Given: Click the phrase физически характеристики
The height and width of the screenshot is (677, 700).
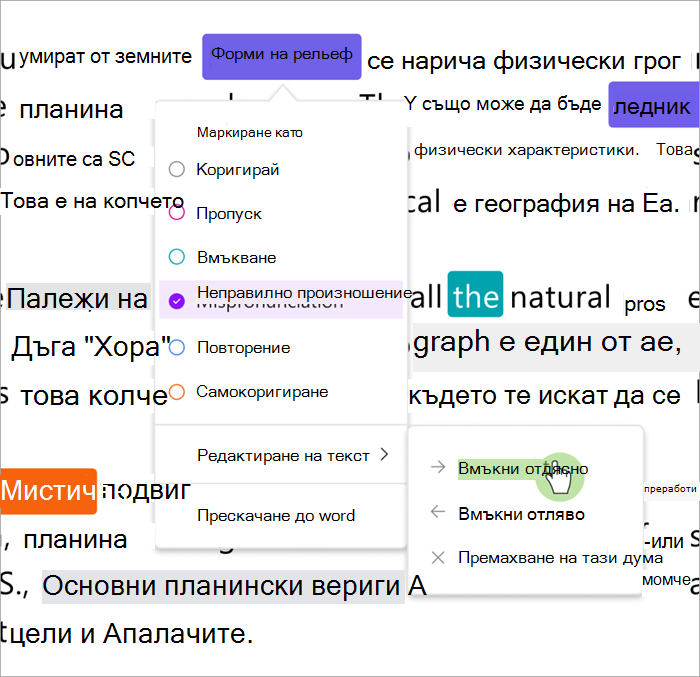Looking at the screenshot, I should click(x=526, y=150).
